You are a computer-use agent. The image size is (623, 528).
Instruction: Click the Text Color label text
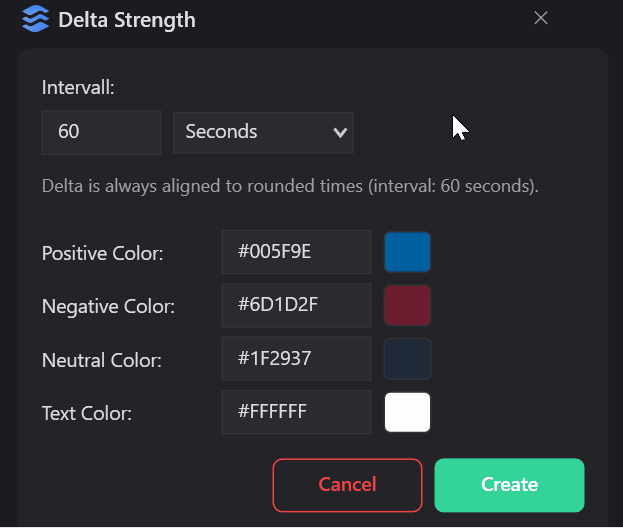click(x=87, y=413)
